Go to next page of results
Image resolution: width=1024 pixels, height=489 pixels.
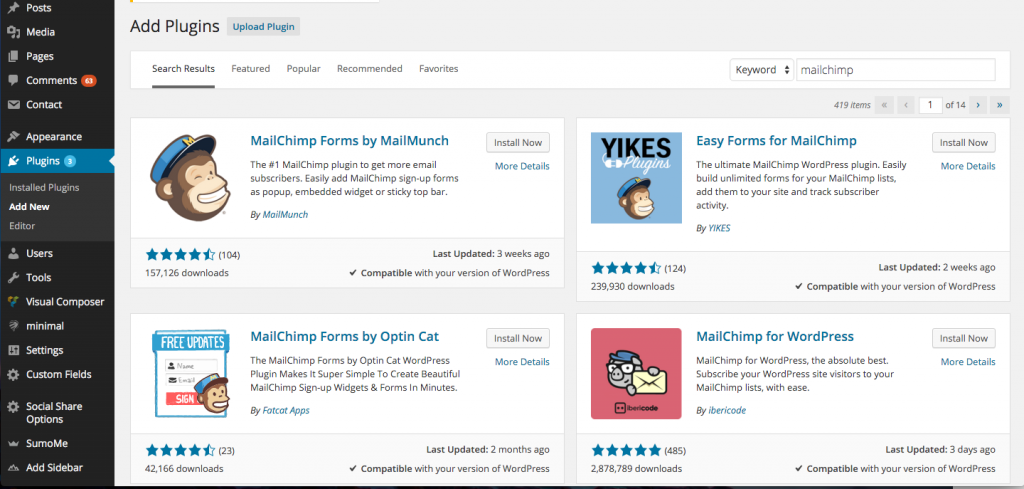pyautogui.click(x=978, y=104)
